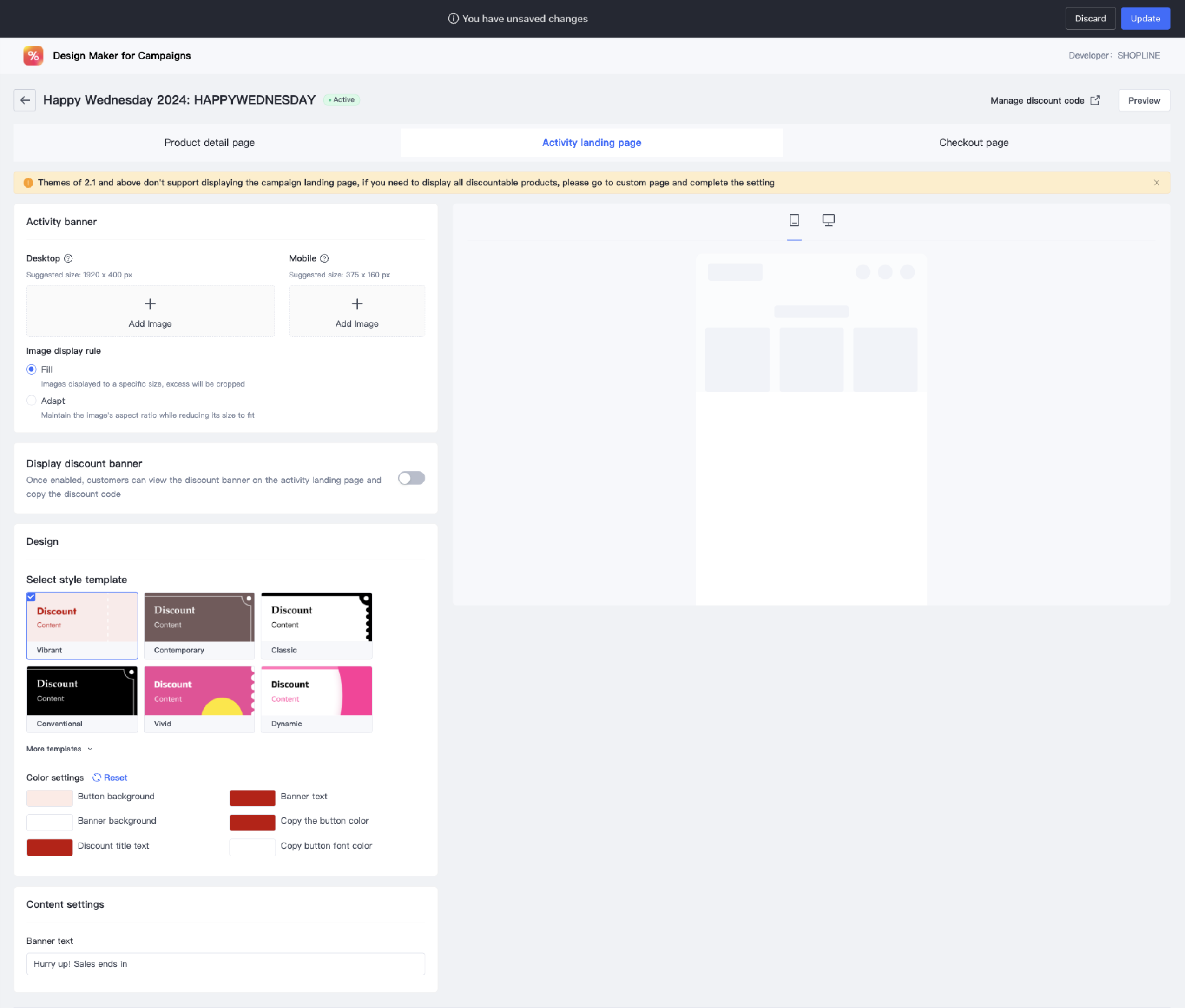Open Manage discount code external link
Screen dimensions: 1185x1008
point(1045,100)
